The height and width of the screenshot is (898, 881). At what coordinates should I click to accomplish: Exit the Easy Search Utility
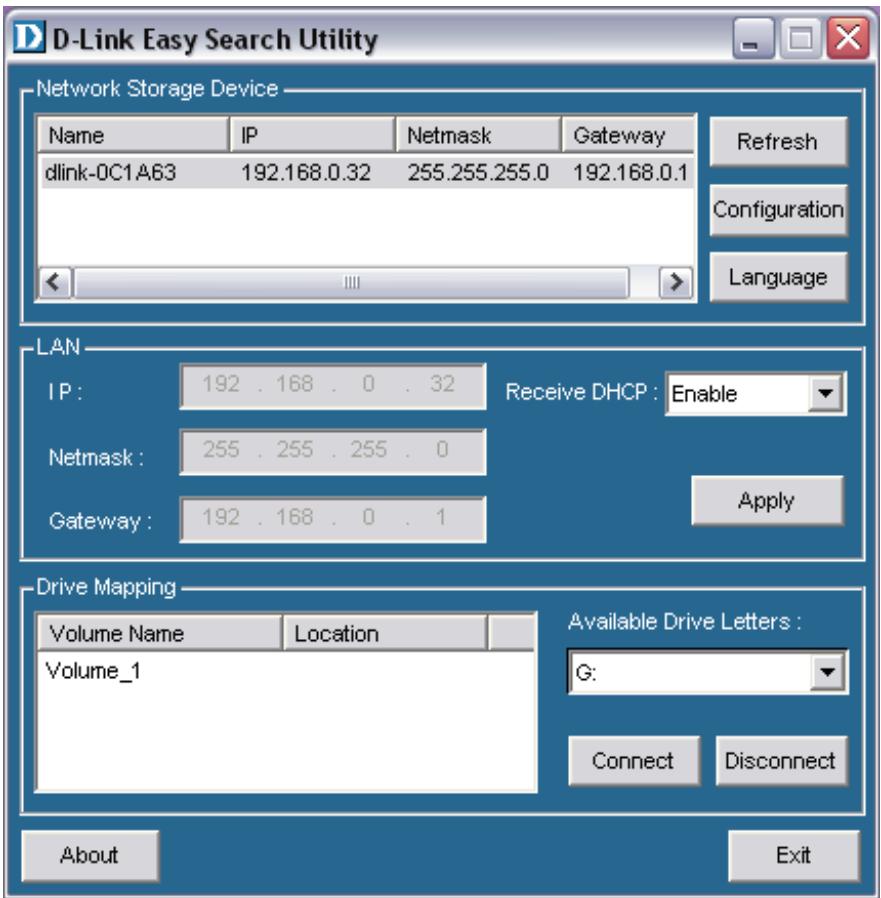pyautogui.click(x=793, y=856)
